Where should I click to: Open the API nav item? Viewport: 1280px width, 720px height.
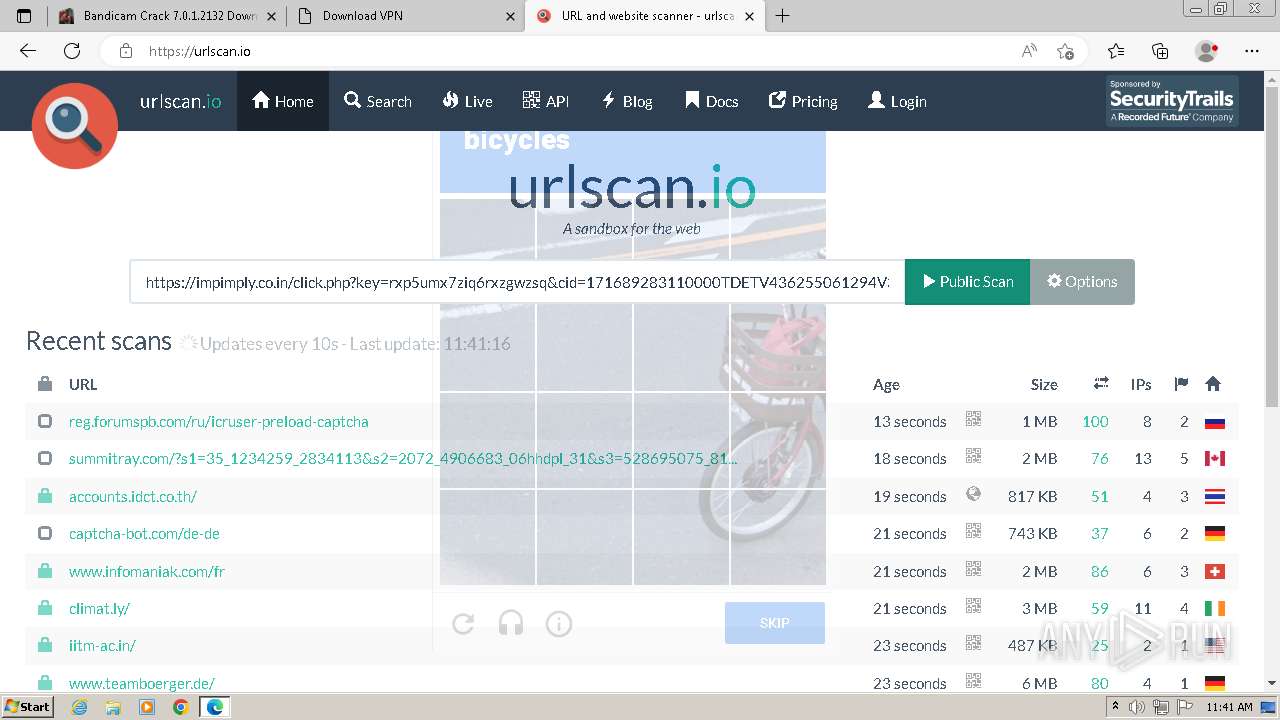(x=546, y=101)
